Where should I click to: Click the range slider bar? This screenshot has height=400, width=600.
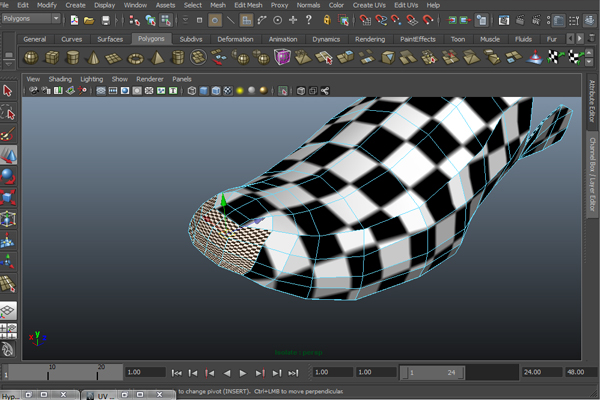point(432,372)
